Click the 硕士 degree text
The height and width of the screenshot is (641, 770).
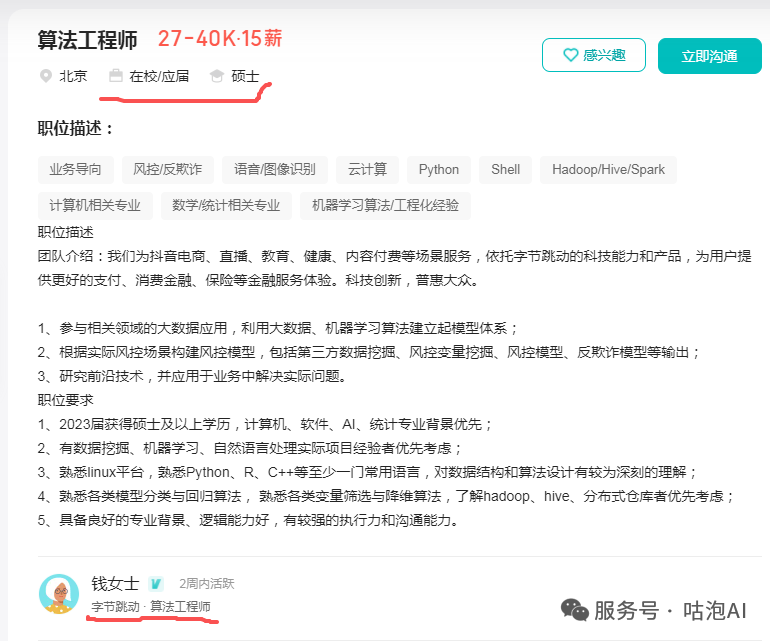pos(245,76)
